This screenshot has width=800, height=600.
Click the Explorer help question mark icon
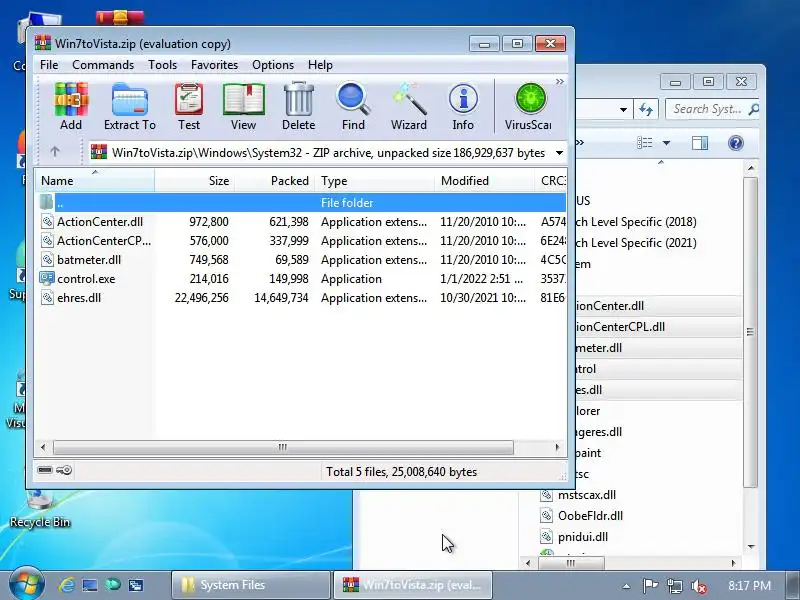736,143
